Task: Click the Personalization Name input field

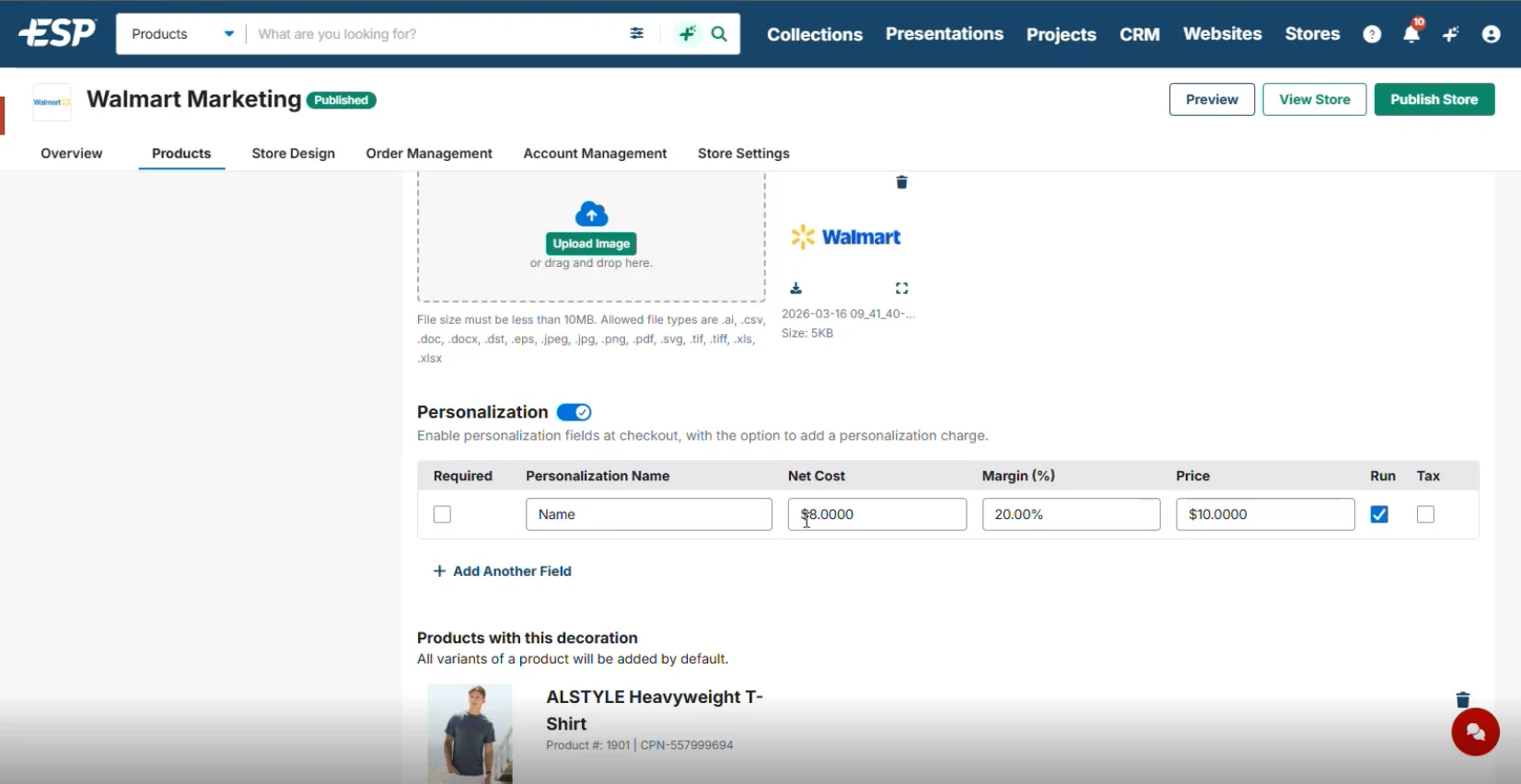Action: 648,514
